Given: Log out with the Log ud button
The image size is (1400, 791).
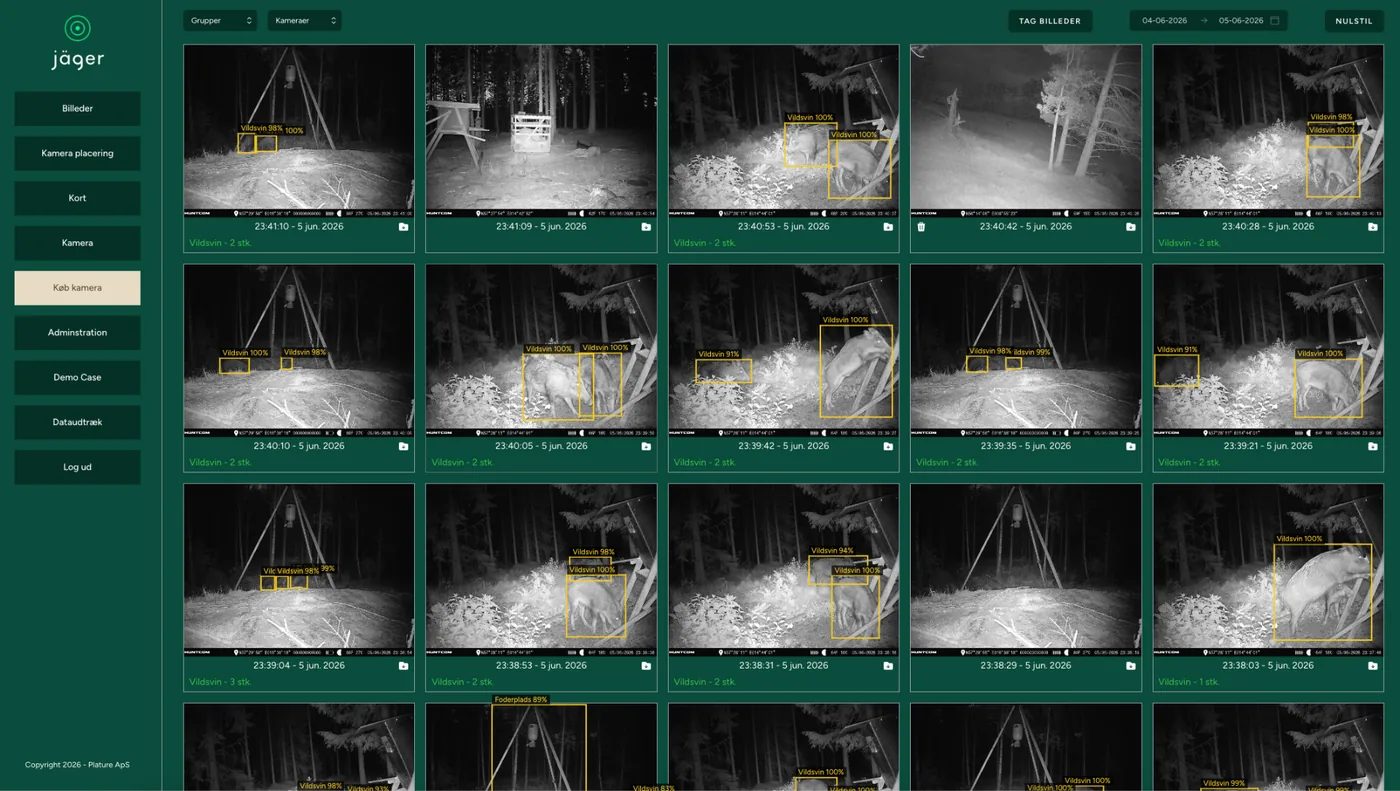Looking at the screenshot, I should (x=77, y=467).
